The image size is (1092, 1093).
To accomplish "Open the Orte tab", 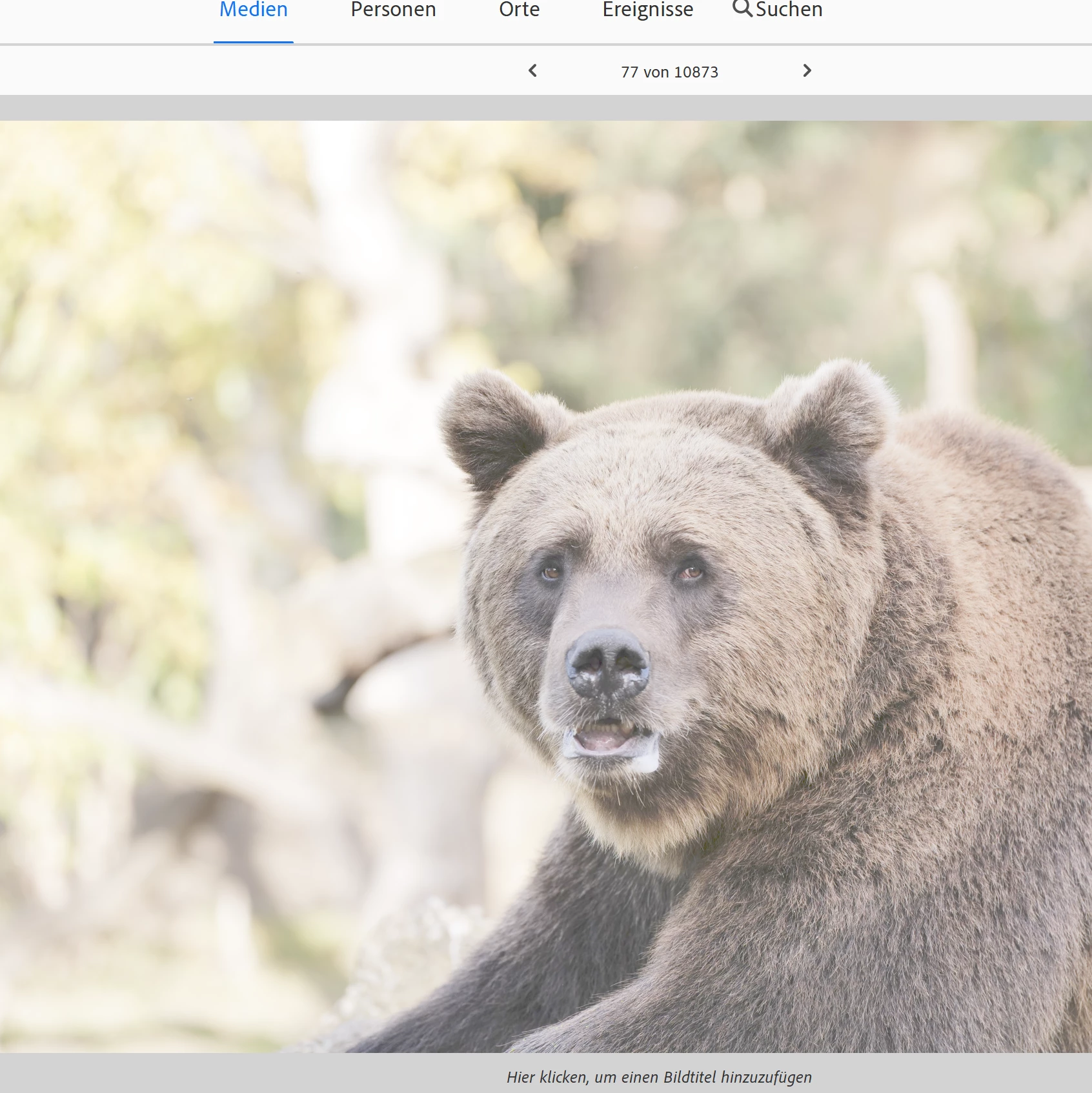I will point(520,10).
